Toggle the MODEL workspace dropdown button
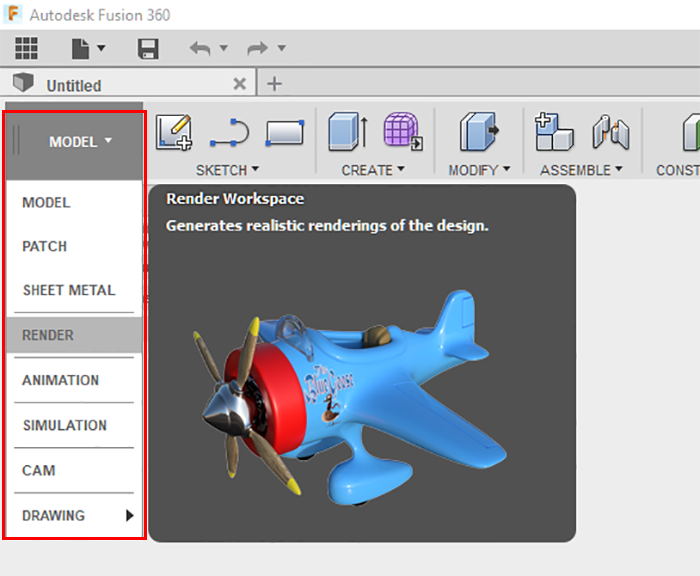This screenshot has width=700, height=576. coord(75,142)
